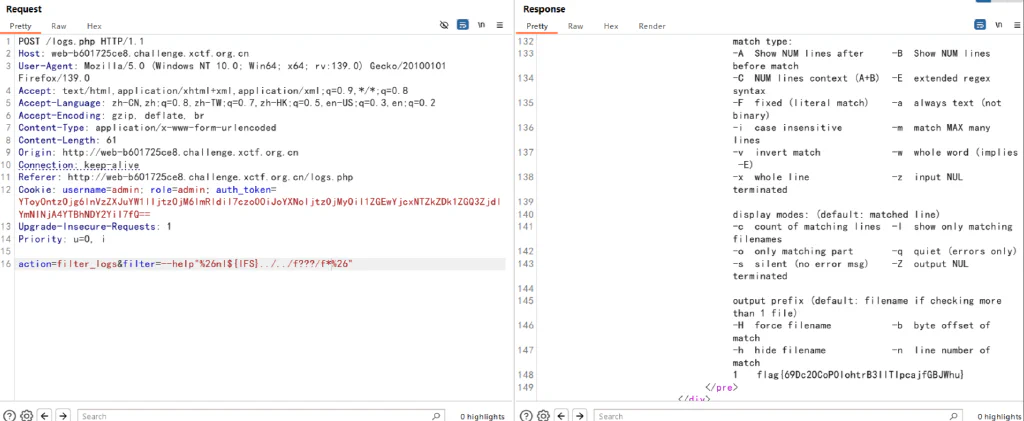Click Response search magnifier icon
This screenshot has height=421, width=1024.
point(953,416)
